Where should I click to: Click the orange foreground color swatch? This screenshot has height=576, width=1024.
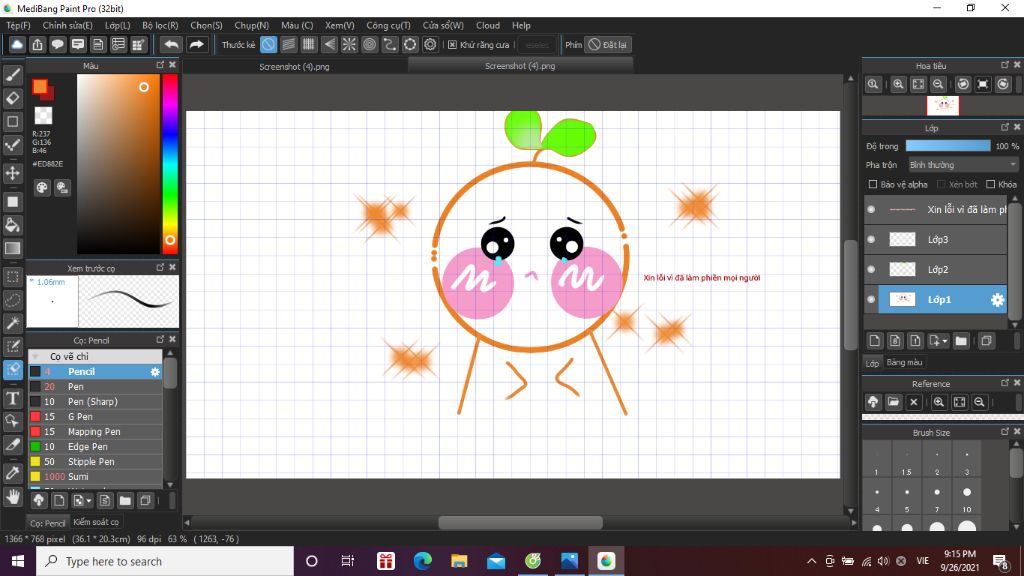click(40, 86)
